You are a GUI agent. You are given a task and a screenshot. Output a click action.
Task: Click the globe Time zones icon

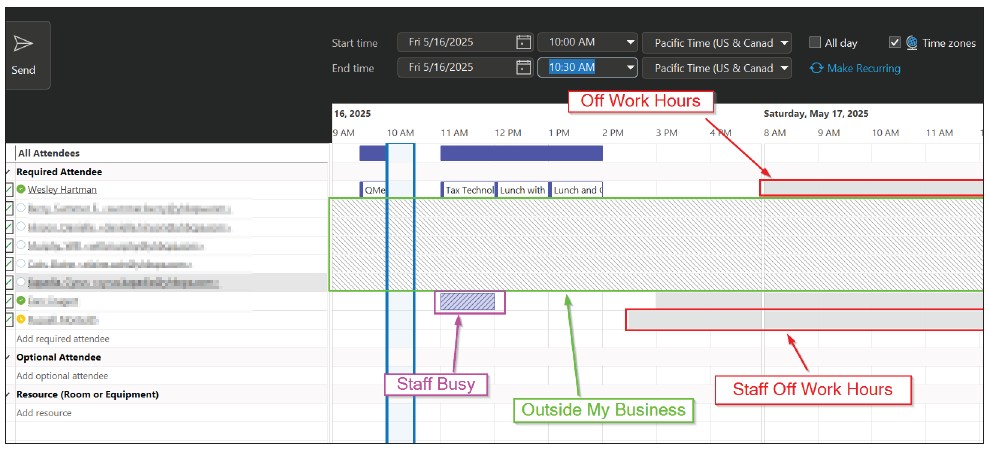(x=912, y=43)
